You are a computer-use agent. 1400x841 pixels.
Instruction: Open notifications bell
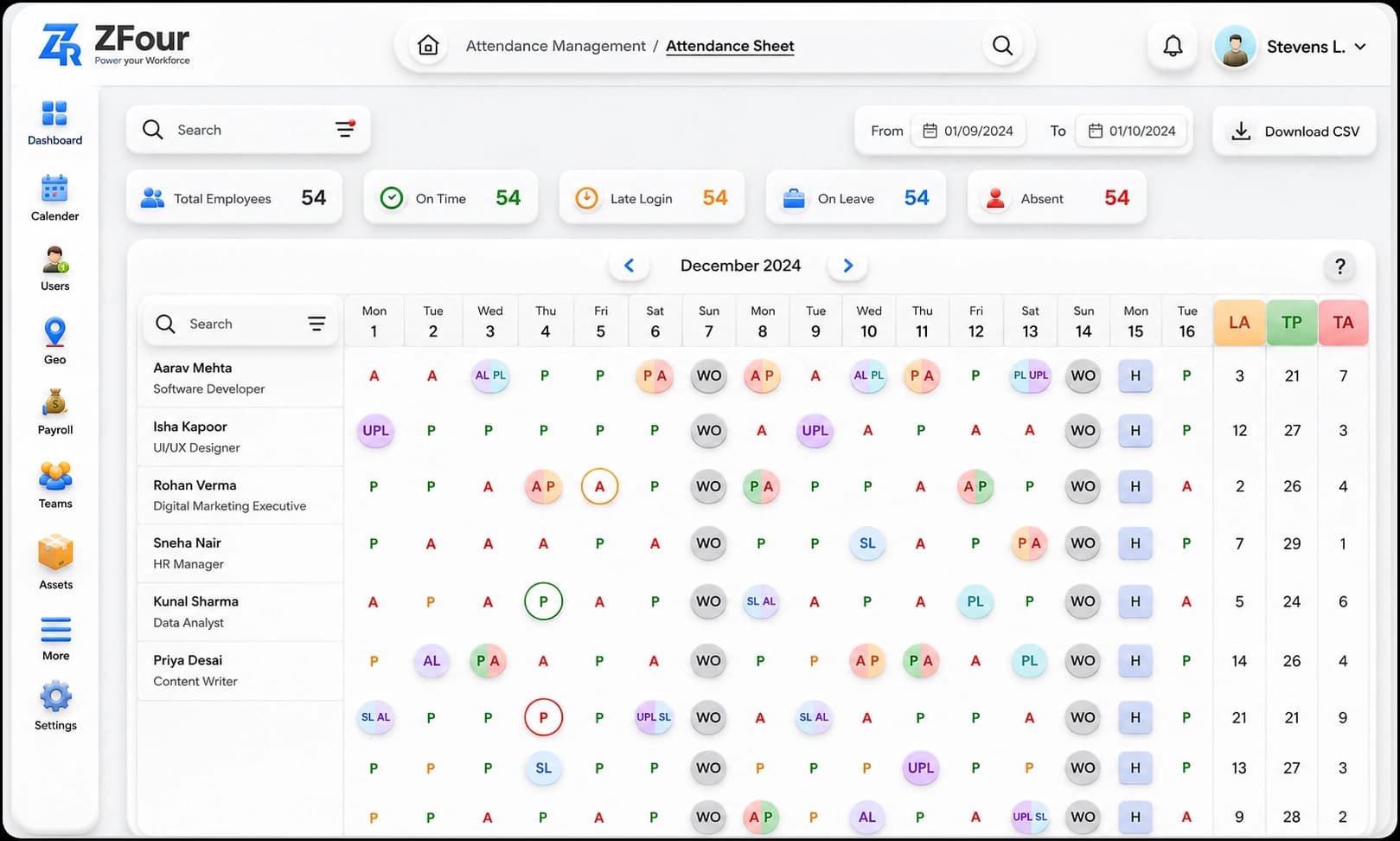tap(1173, 46)
